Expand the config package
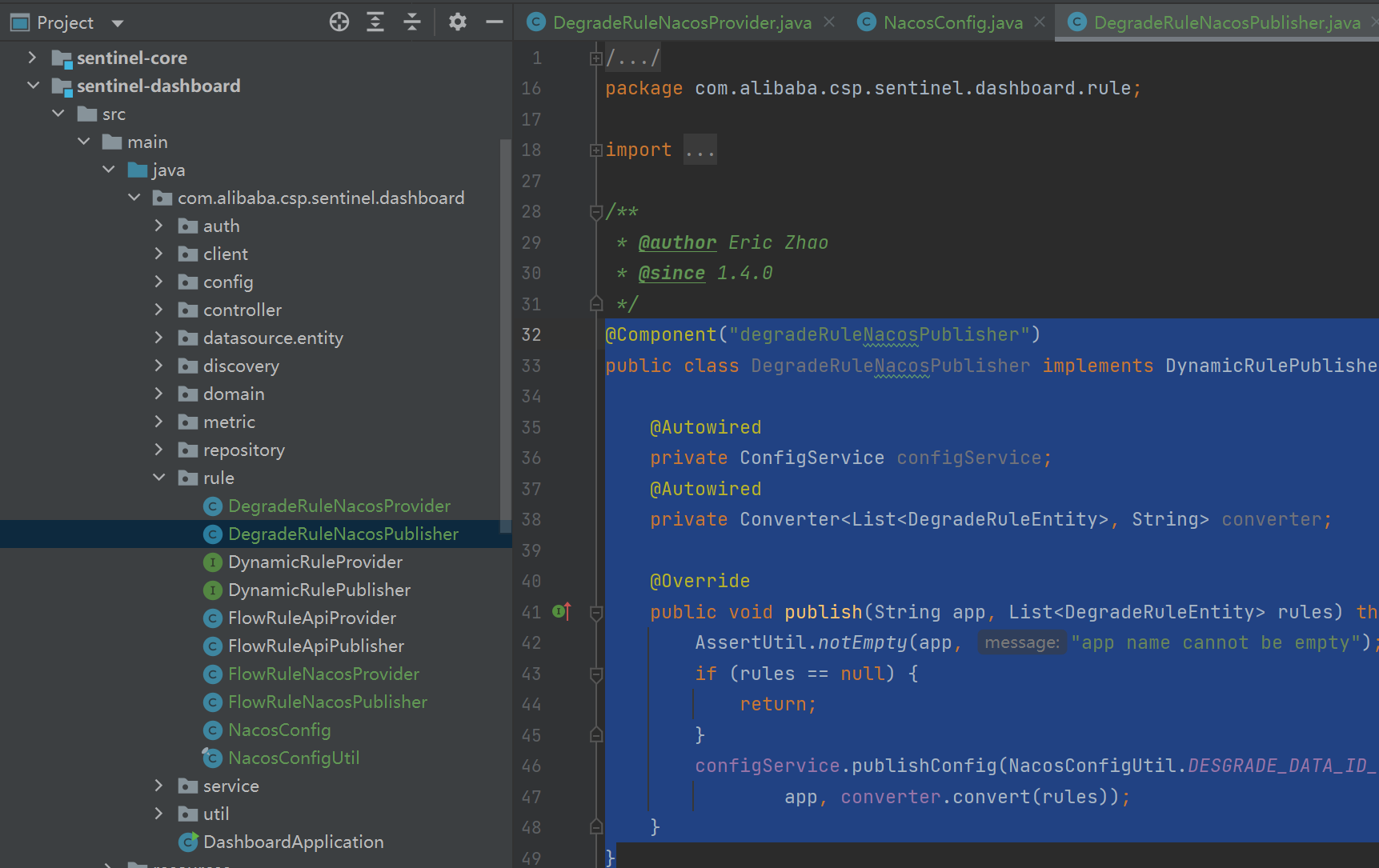 pos(158,282)
